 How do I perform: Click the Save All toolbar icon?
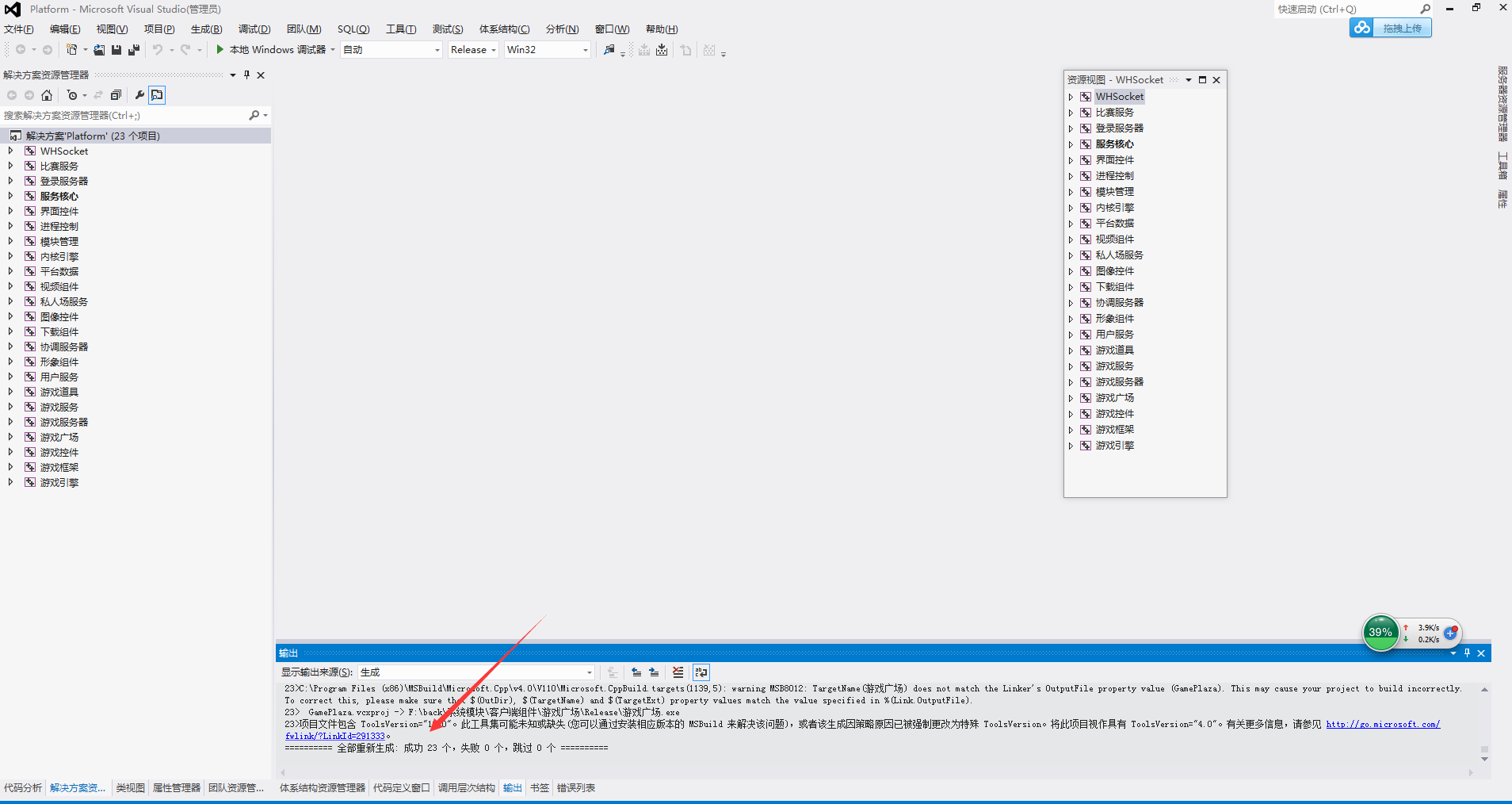click(x=133, y=50)
